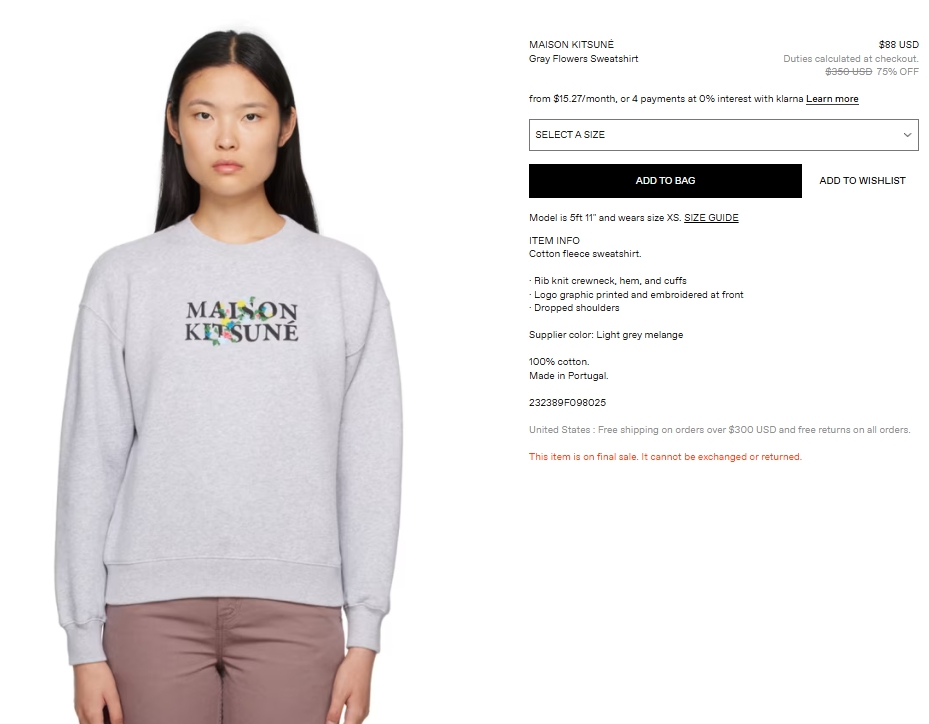Click the chevron arrow in the size selector
The height and width of the screenshot is (724, 929).
pyautogui.click(x=907, y=135)
